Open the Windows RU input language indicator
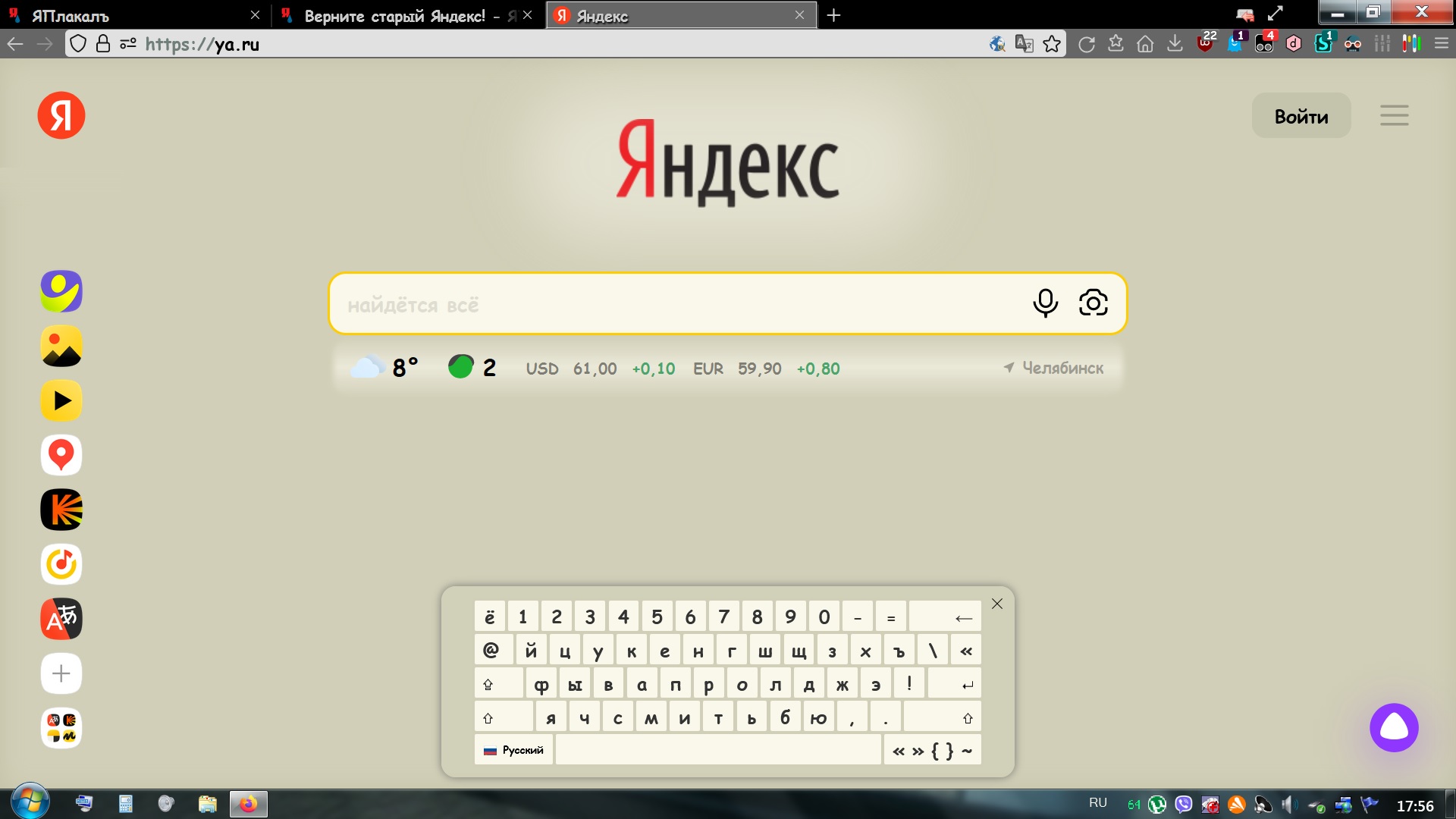This screenshot has width=1456, height=819. [x=1098, y=803]
